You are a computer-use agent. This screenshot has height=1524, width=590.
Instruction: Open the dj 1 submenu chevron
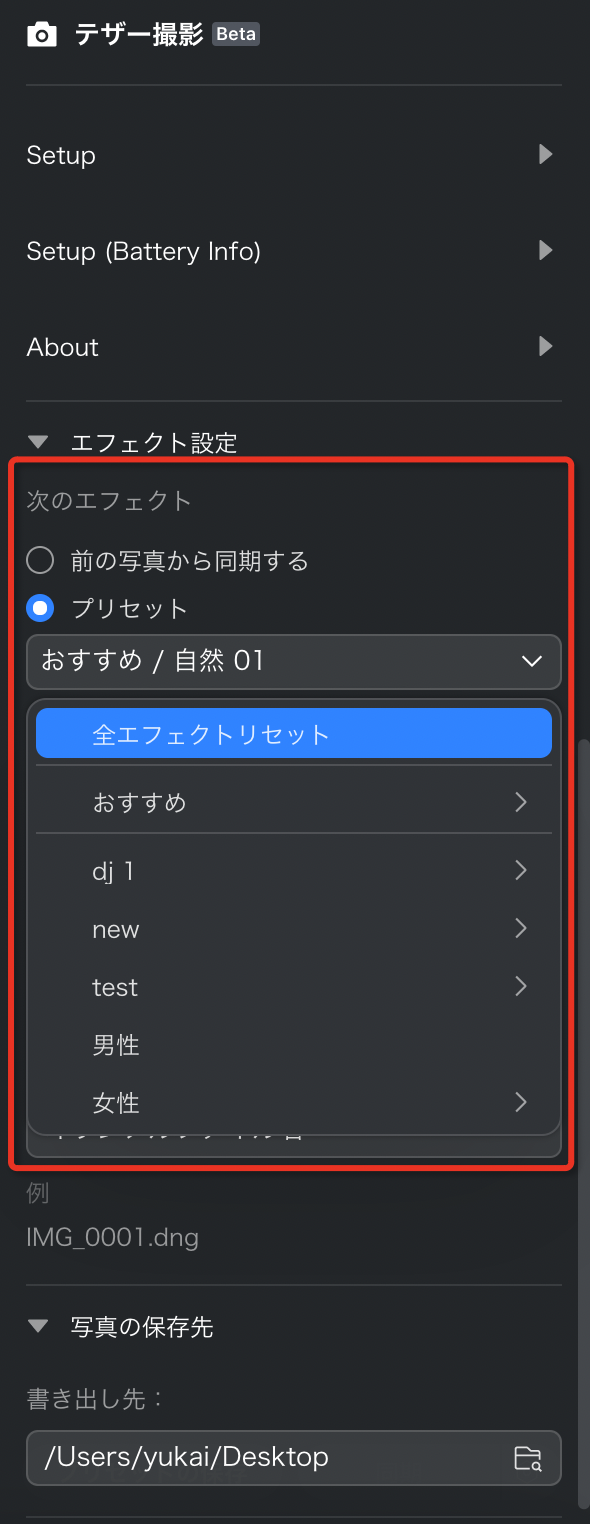tap(520, 871)
